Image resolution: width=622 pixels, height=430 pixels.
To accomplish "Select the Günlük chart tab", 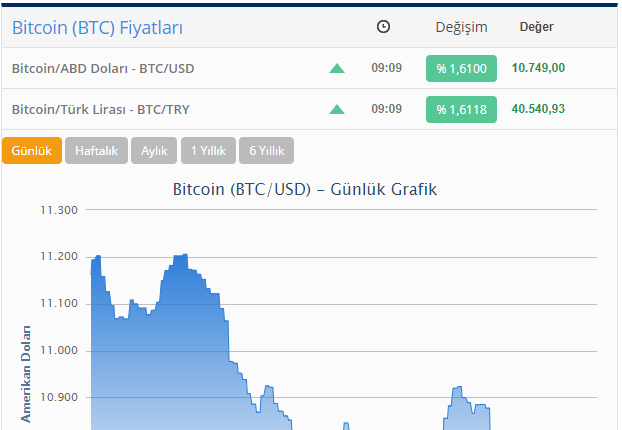I will coord(32,151).
